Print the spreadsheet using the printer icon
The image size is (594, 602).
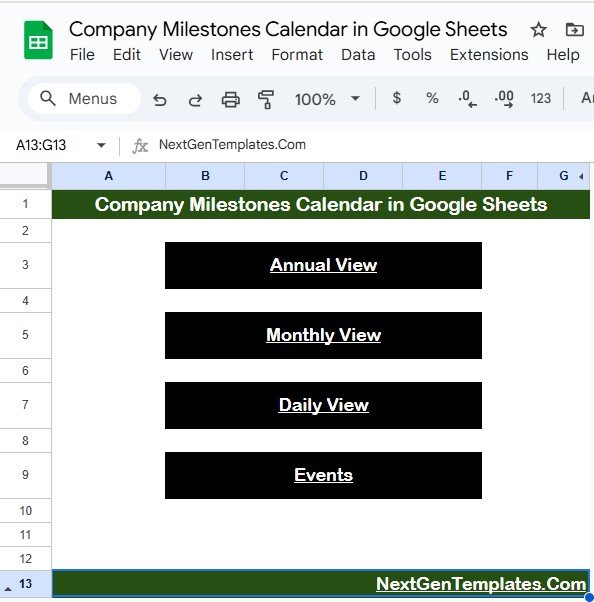pyautogui.click(x=230, y=99)
